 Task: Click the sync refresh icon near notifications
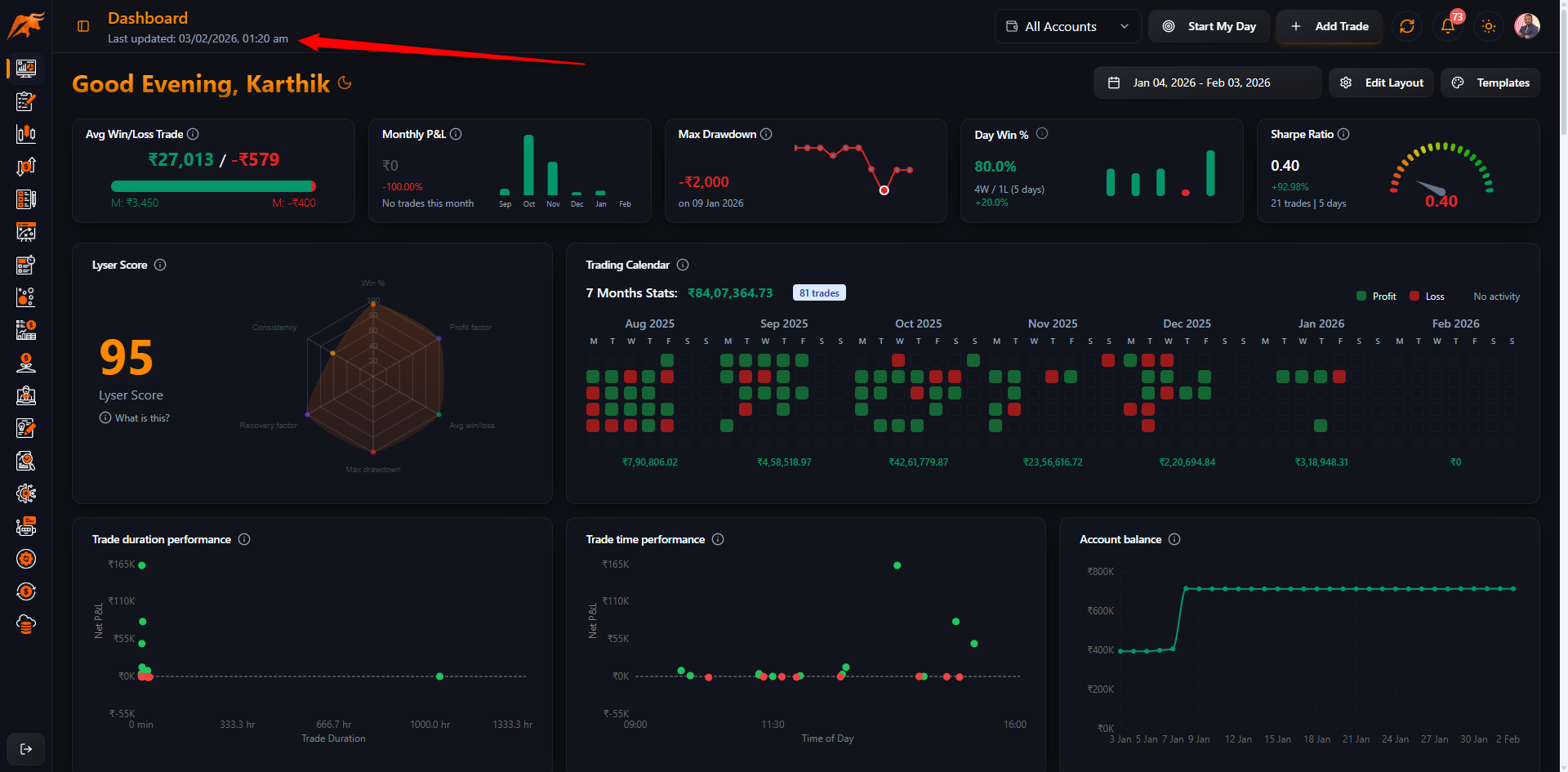coord(1406,26)
